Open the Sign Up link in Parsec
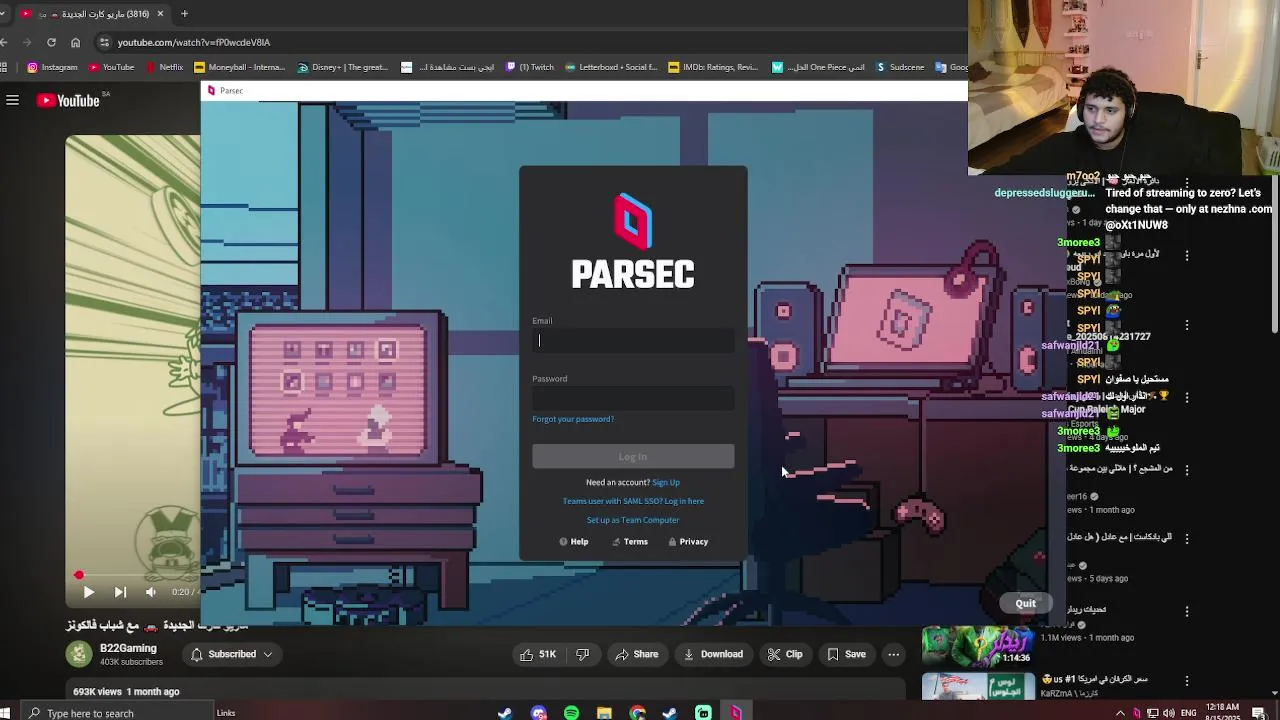1280x720 pixels. 665,483
